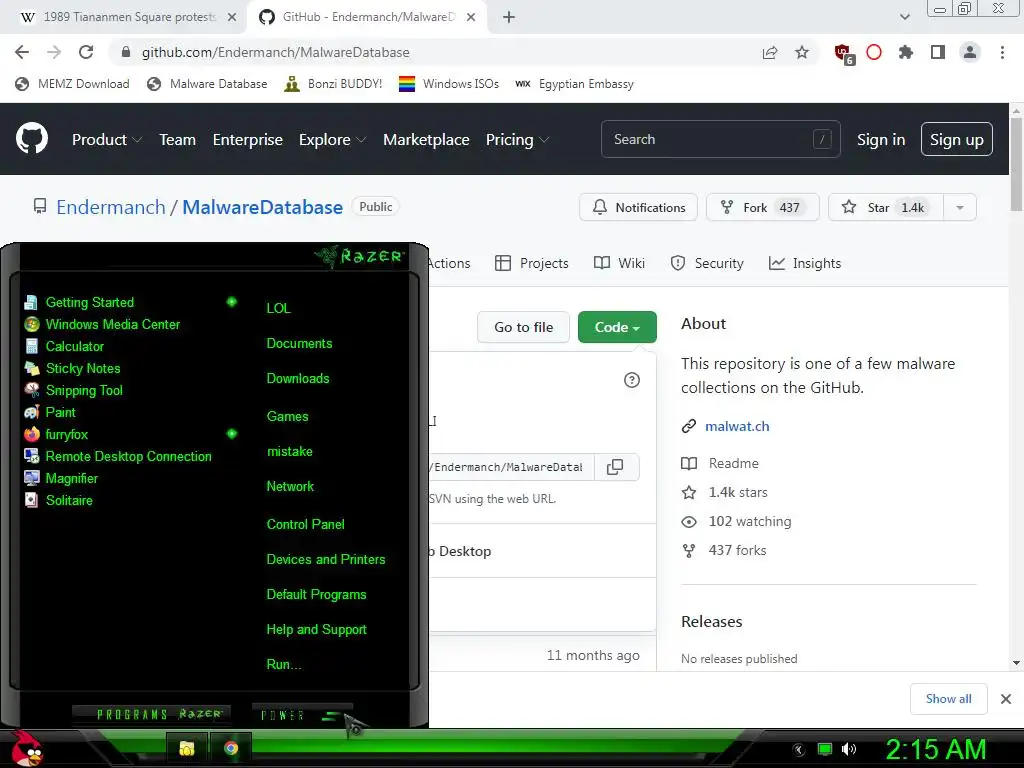Image resolution: width=1024 pixels, height=768 pixels.
Task: Click the red circle Opera extension icon
Action: [x=874, y=52]
